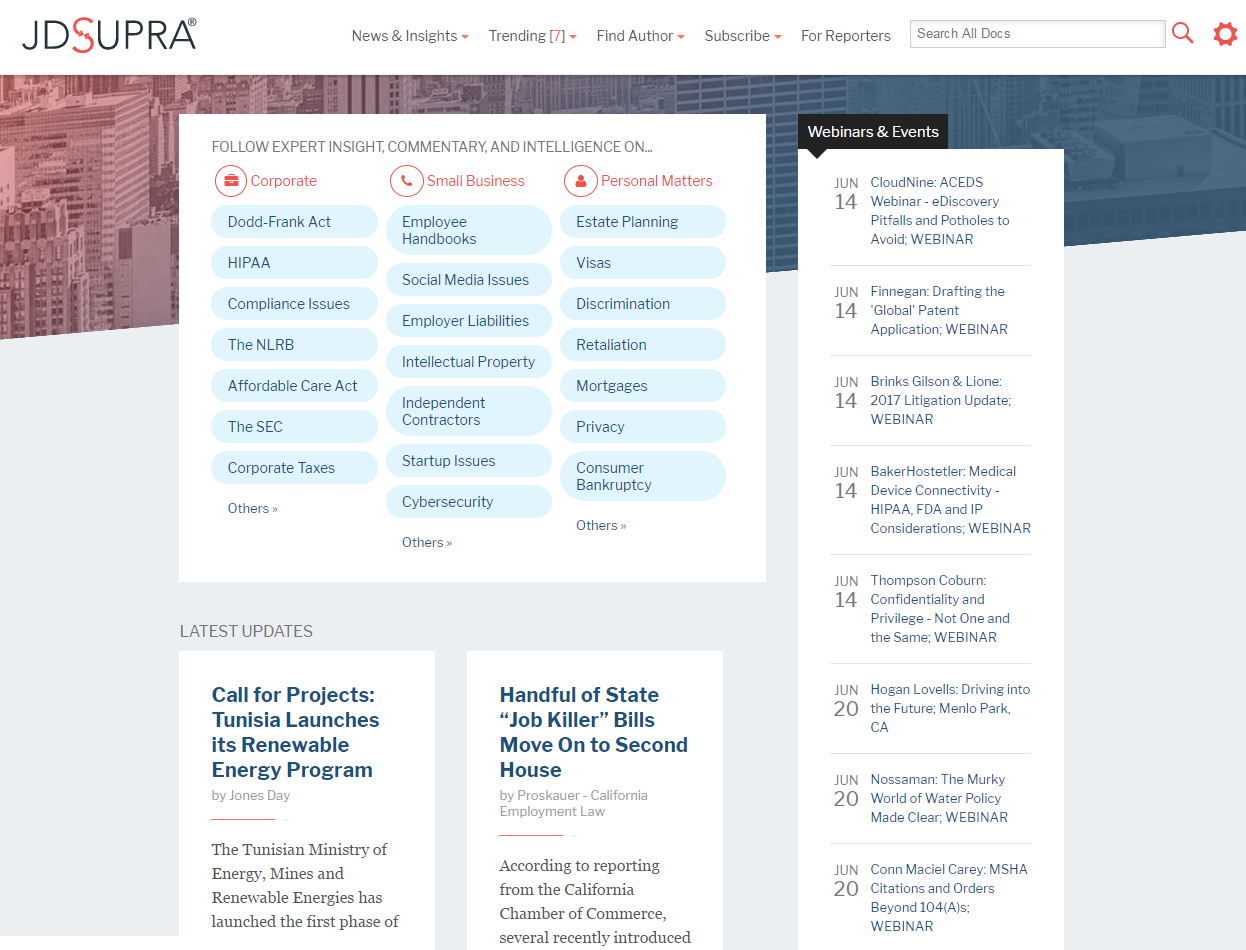Click Others under Personal Matters column

pos(601,525)
